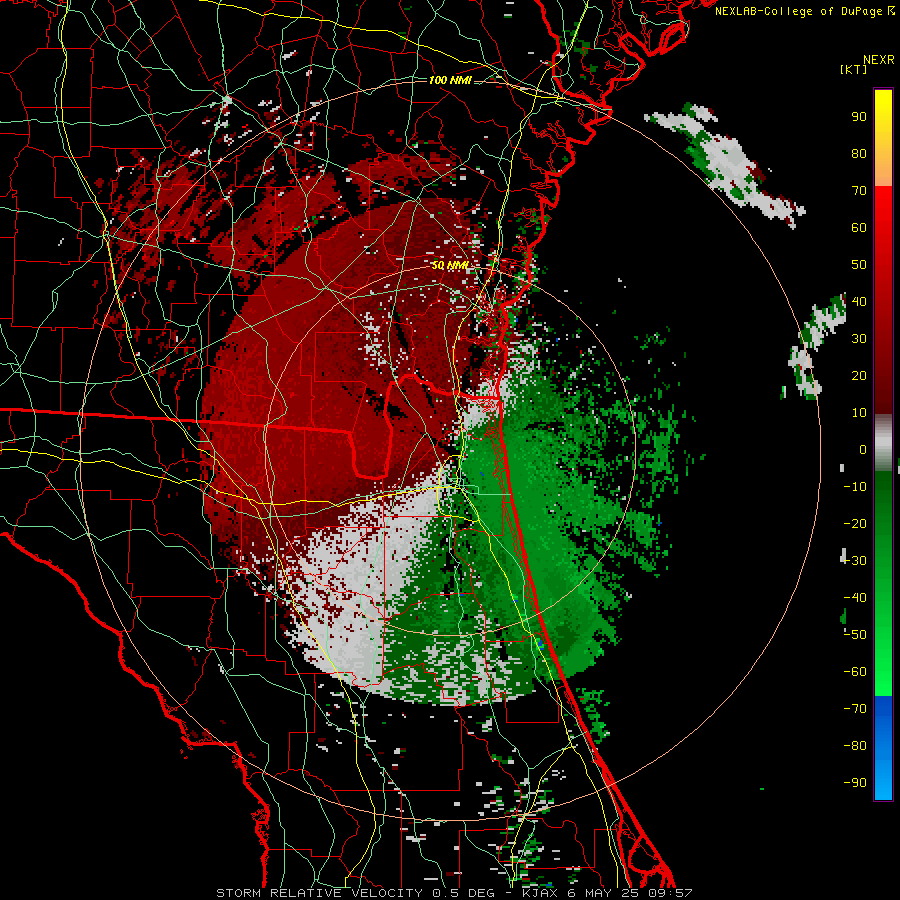Click the Storm Relative Velocity caption at bottom
The width and height of the screenshot is (900, 900).
[x=454, y=893]
